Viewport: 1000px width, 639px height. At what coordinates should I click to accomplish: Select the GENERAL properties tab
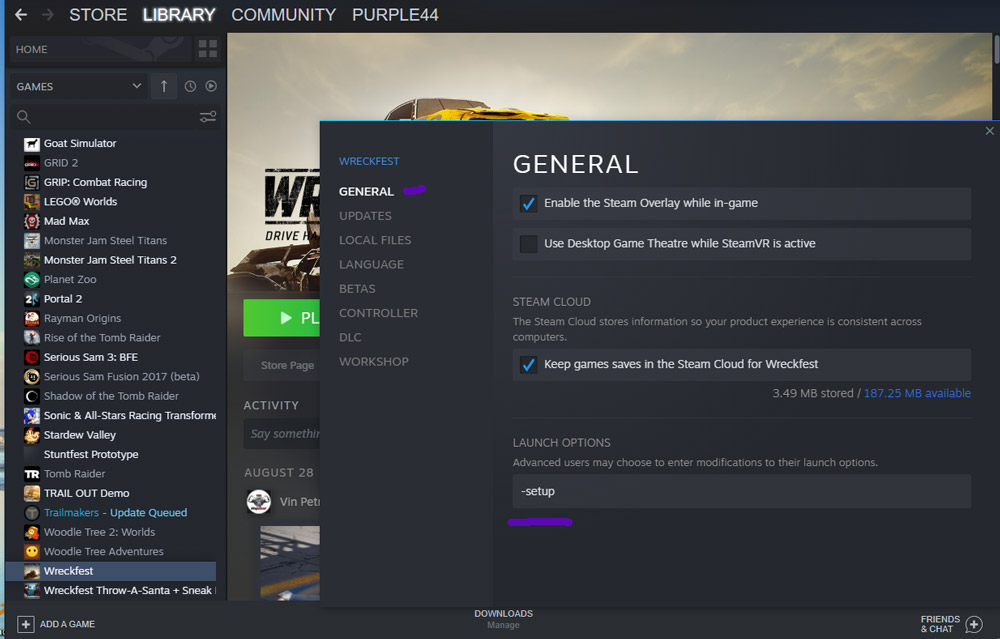366,191
